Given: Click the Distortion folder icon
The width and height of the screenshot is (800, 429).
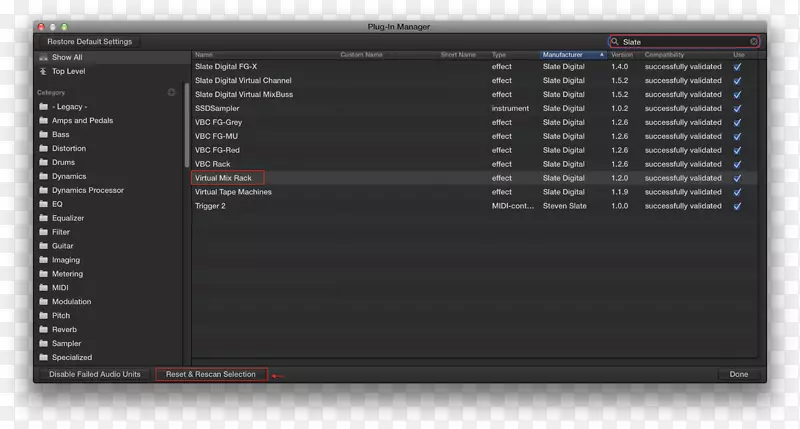Looking at the screenshot, I should tap(44, 148).
